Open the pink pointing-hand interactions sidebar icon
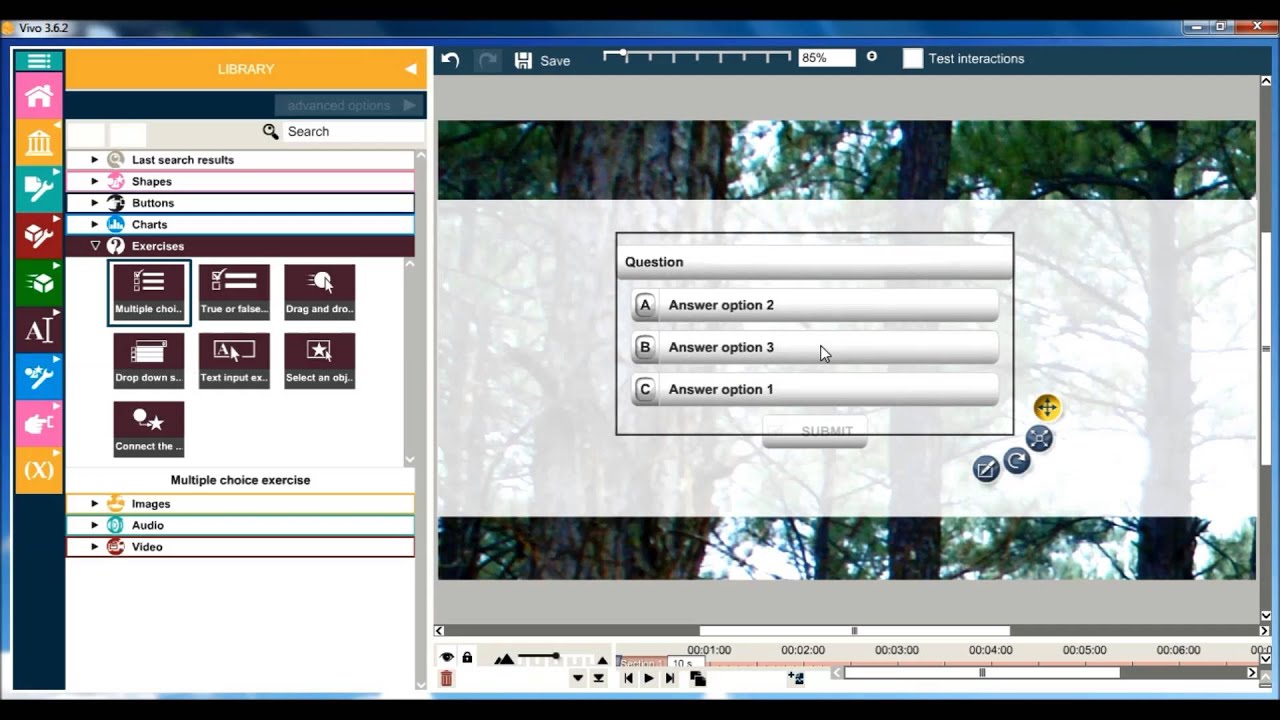 click(x=39, y=424)
